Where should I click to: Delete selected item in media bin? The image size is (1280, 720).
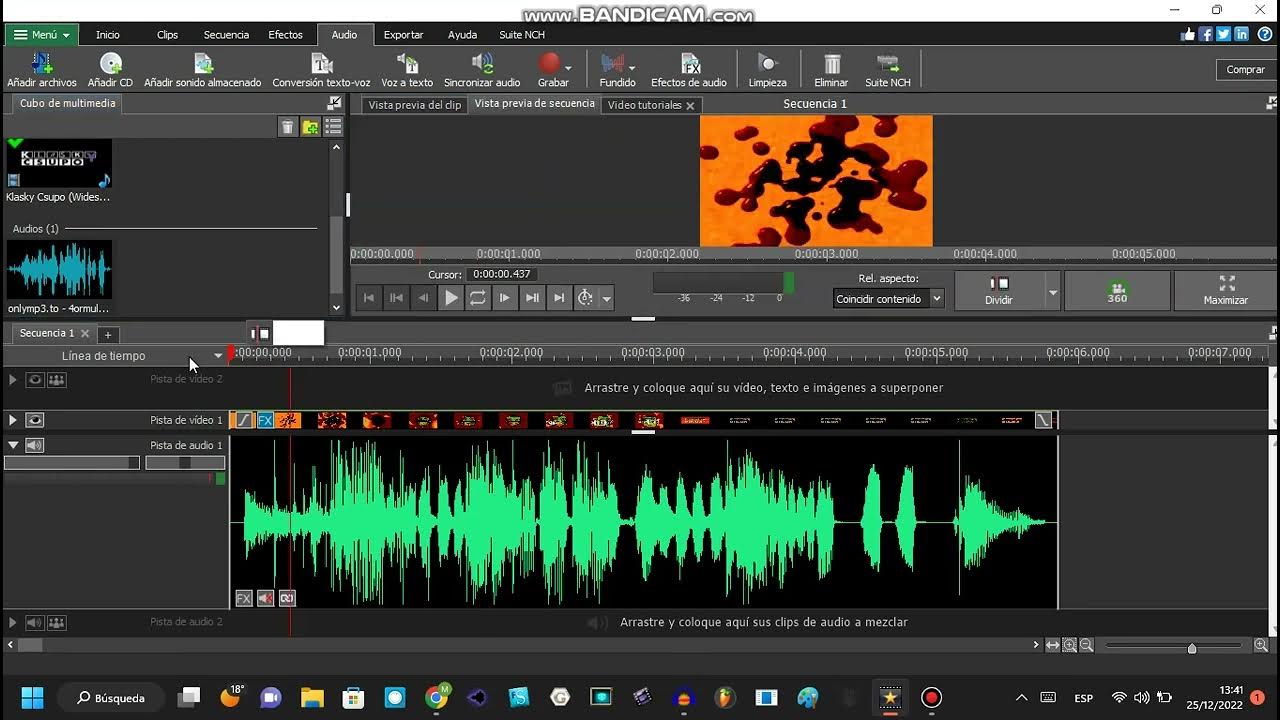coord(287,127)
